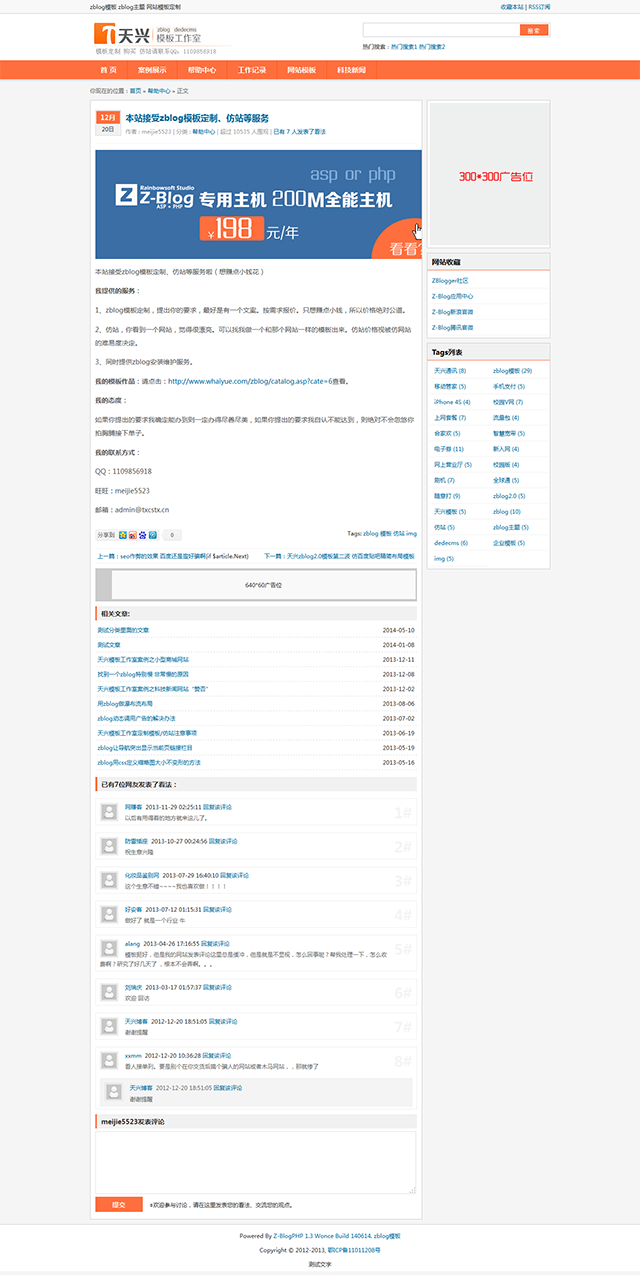Click the RSS订阅 link at the top
Viewport: 640px width, 1275px height.
(540, 6)
